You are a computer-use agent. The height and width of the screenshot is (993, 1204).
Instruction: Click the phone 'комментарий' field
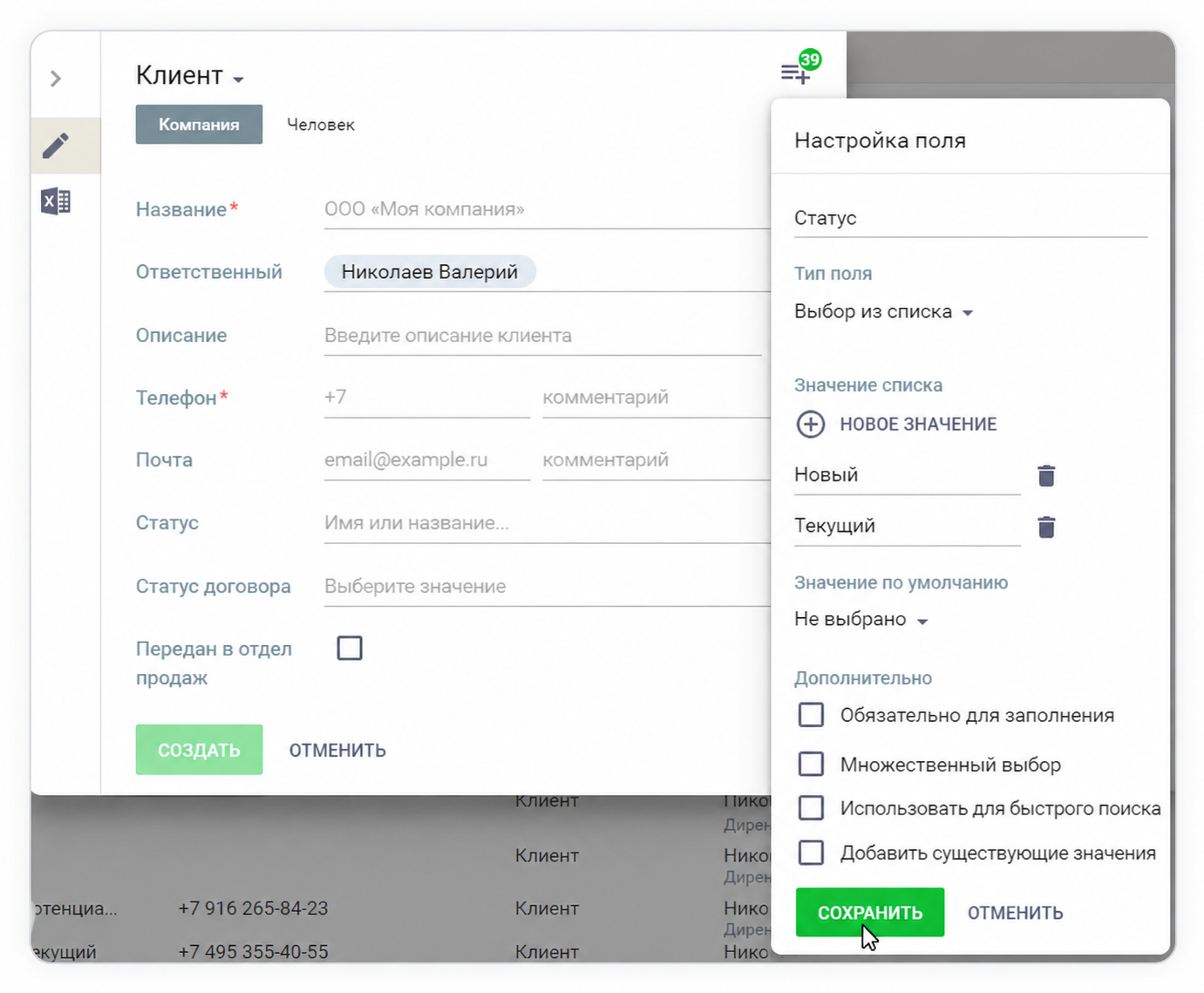point(656,398)
